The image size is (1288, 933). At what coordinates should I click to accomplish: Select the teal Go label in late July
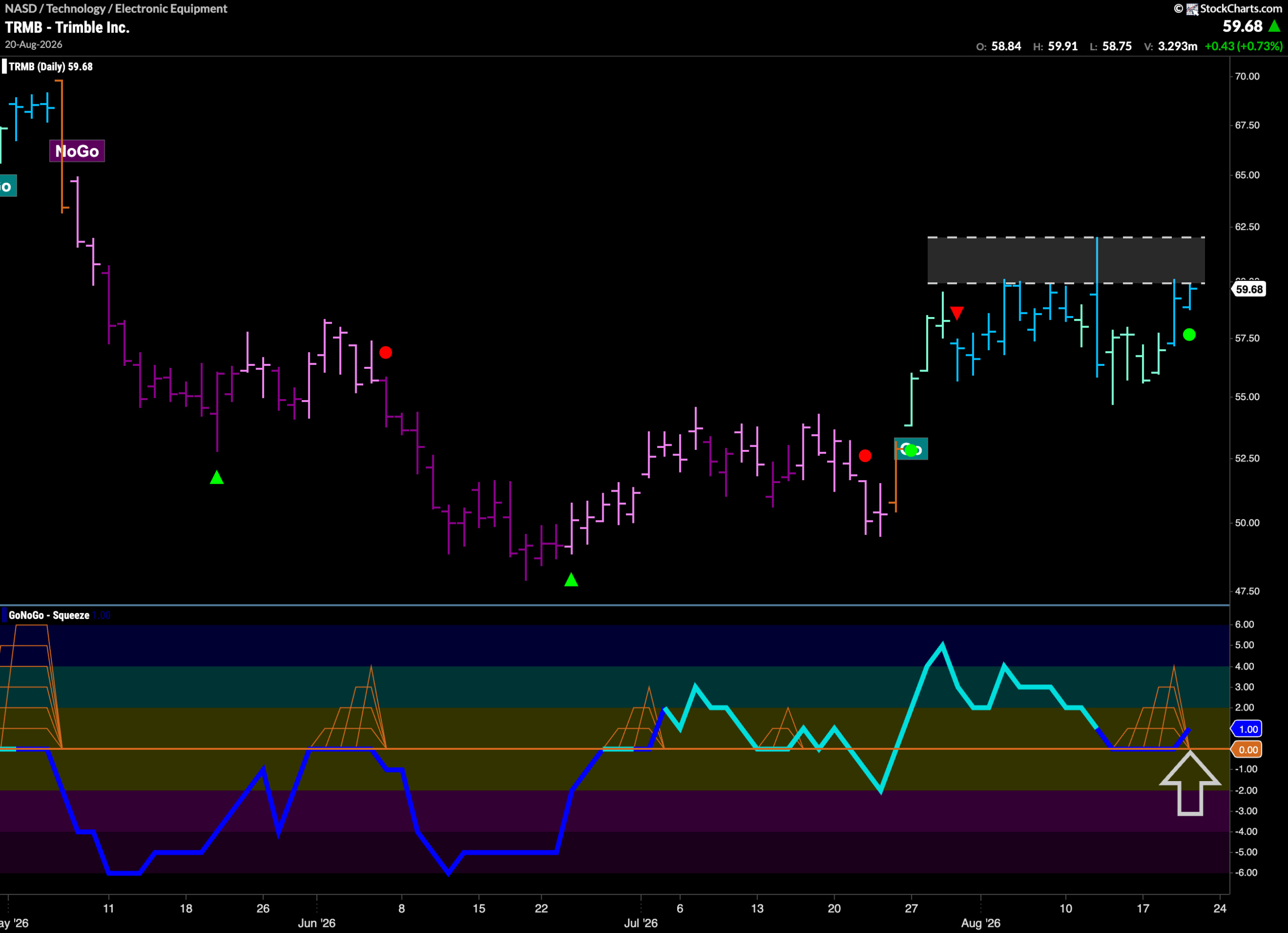point(911,449)
